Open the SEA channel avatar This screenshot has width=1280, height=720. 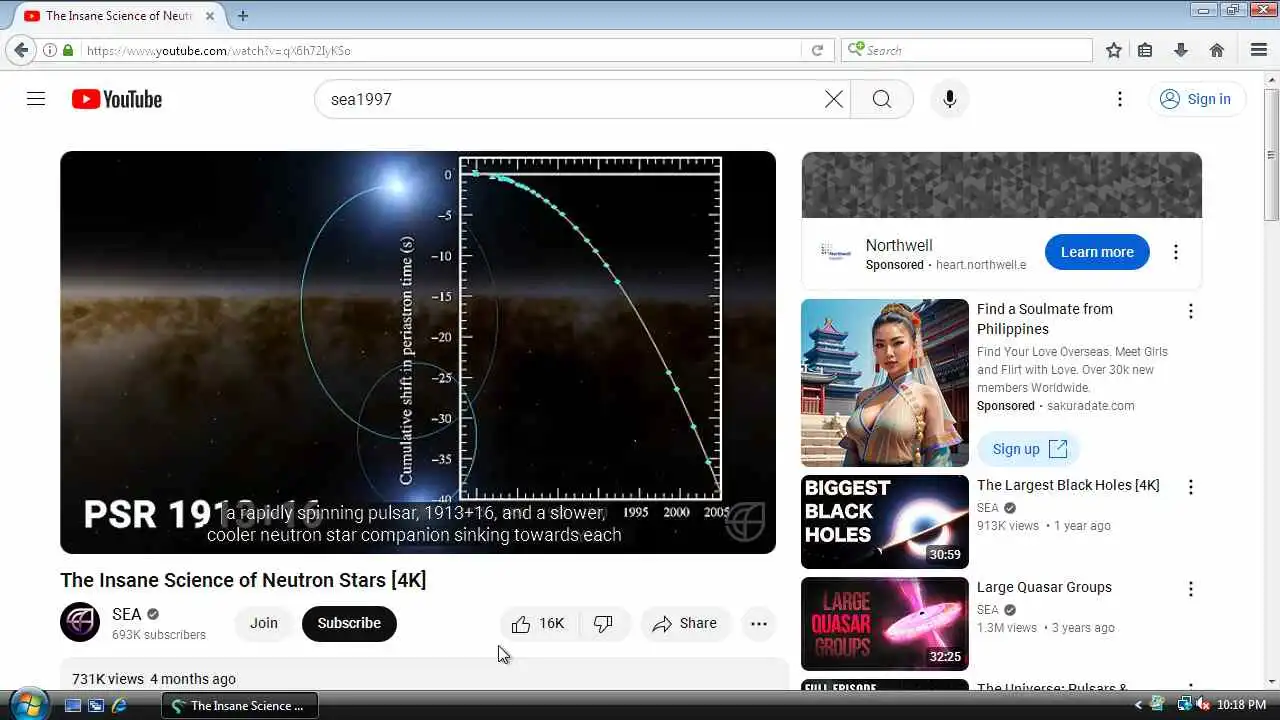point(80,622)
